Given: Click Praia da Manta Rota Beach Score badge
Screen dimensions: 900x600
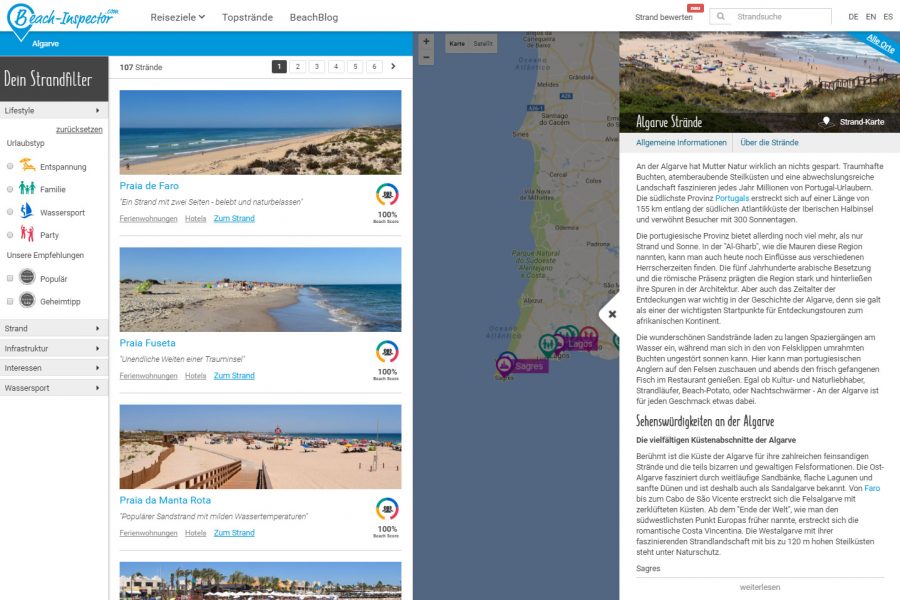Looking at the screenshot, I should click(387, 509).
